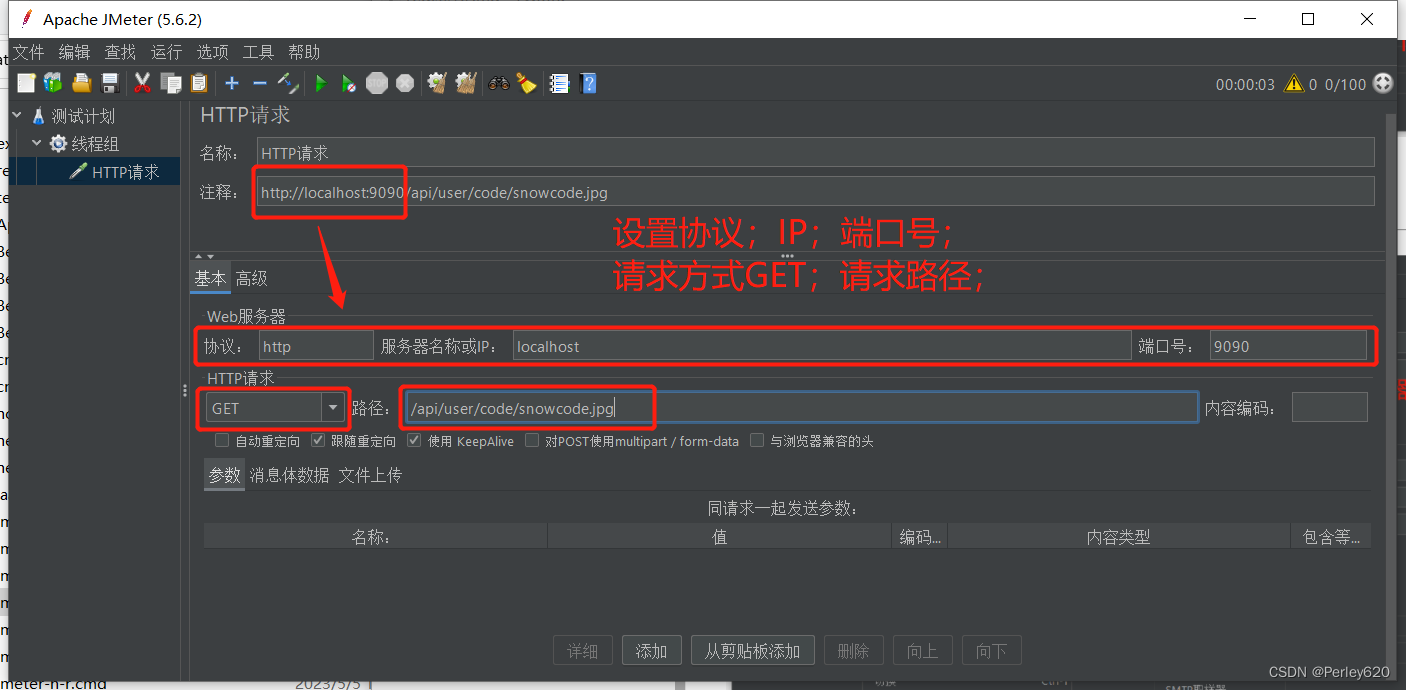Screen dimensions: 1406x690
Task: Open the 文件 menu
Action: click(29, 52)
